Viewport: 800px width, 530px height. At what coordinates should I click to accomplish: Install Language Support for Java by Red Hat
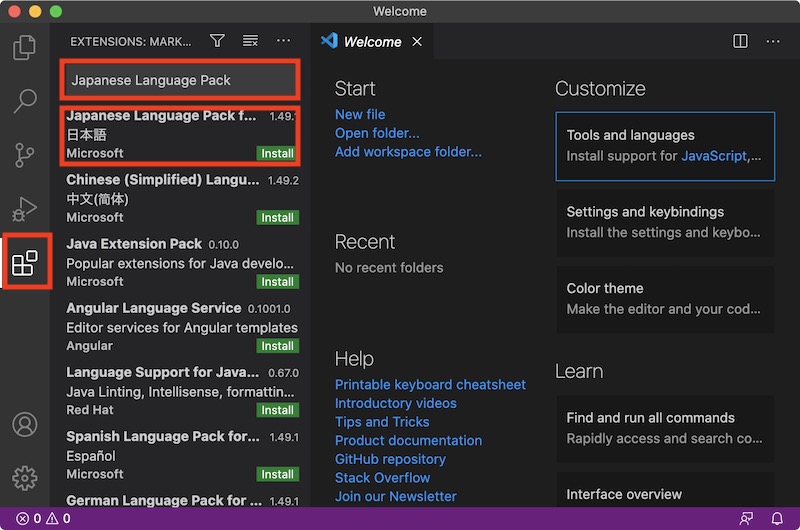(277, 410)
